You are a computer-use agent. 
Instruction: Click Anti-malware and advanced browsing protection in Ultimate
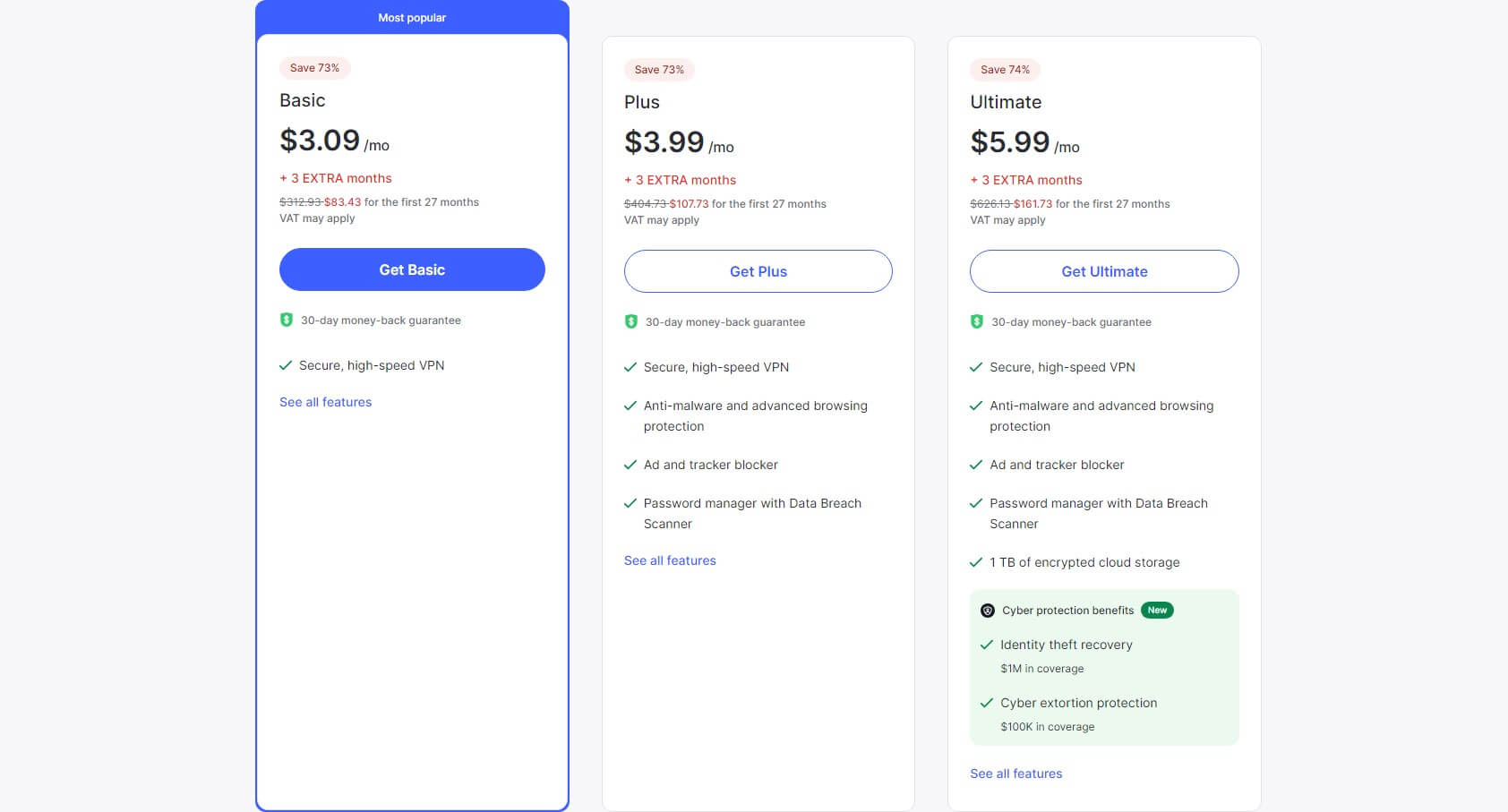coord(1101,416)
